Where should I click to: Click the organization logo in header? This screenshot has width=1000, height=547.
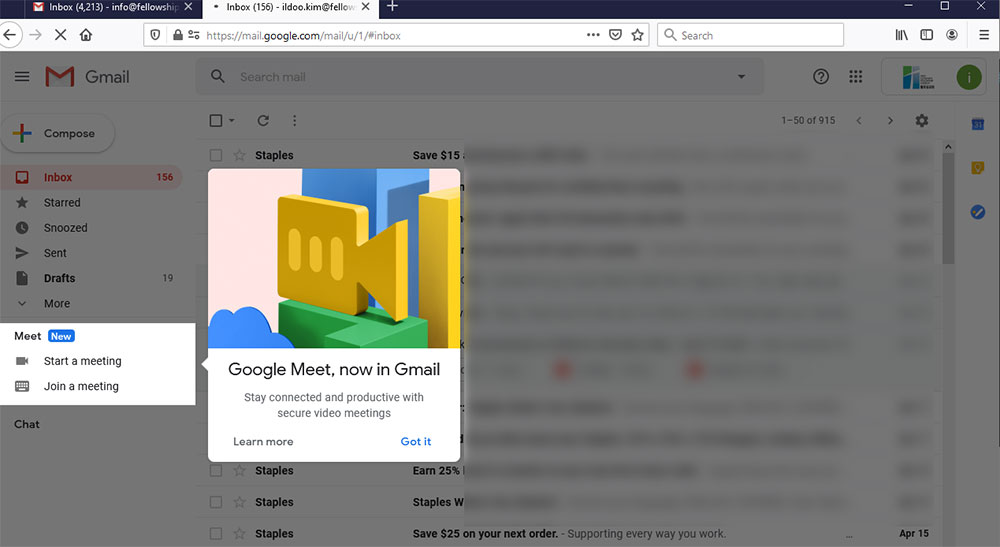(917, 77)
